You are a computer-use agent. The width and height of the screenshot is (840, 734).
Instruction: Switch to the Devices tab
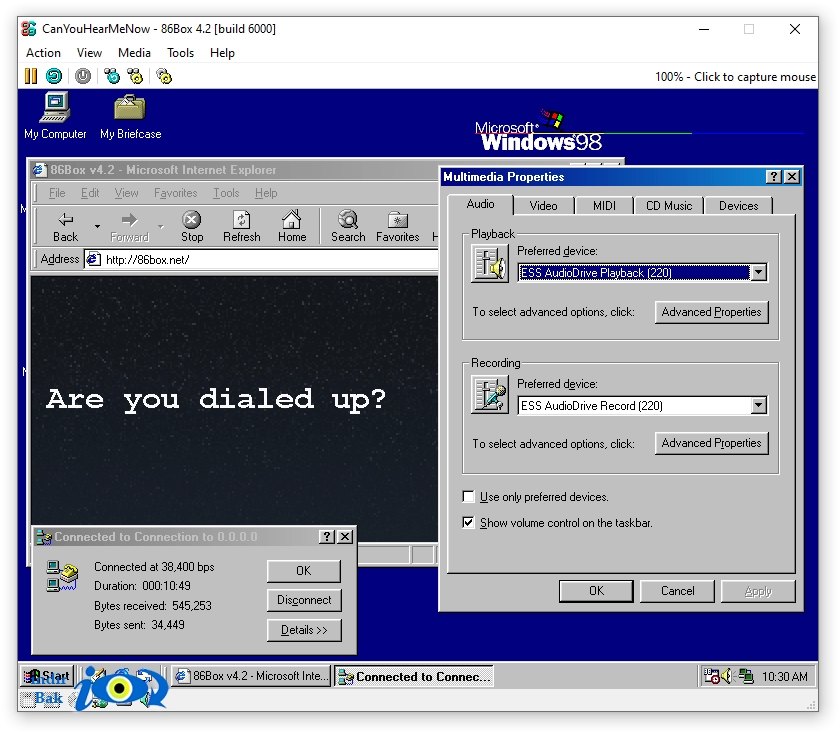tap(738, 206)
